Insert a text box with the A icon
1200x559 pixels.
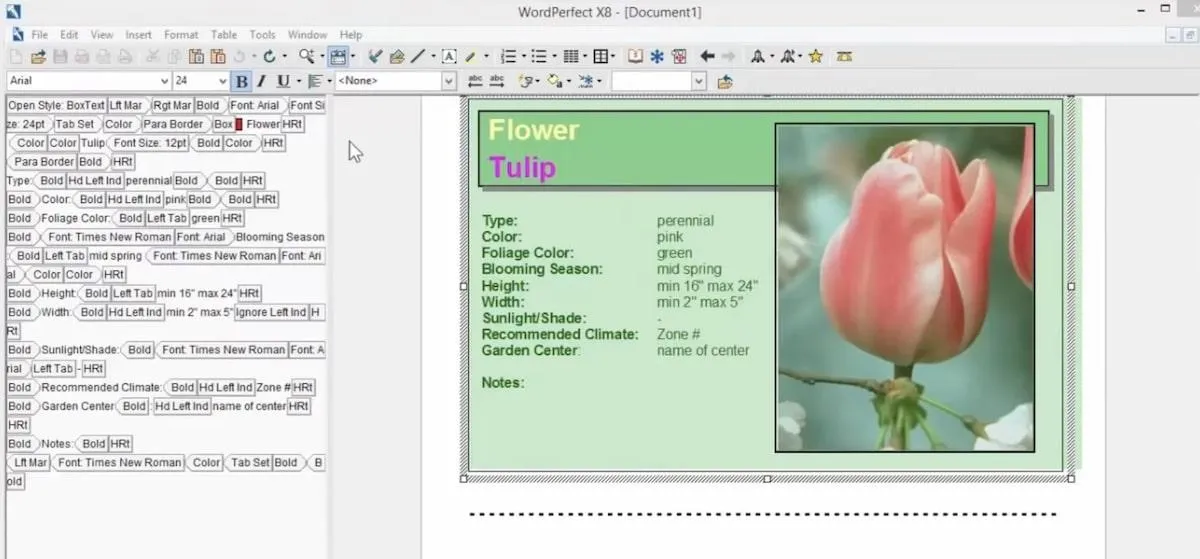(x=449, y=57)
